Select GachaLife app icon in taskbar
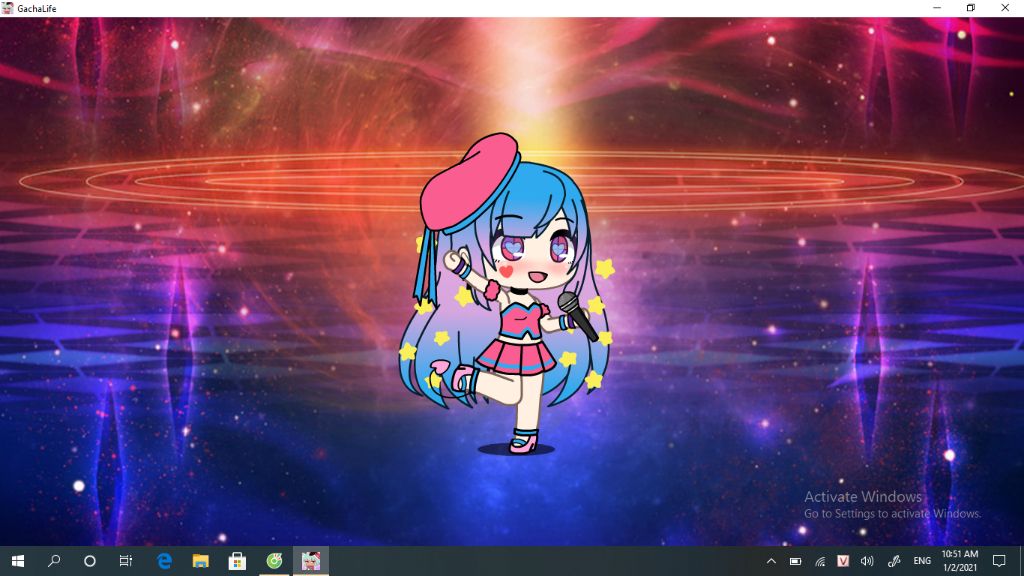1024x576 pixels. 311,561
